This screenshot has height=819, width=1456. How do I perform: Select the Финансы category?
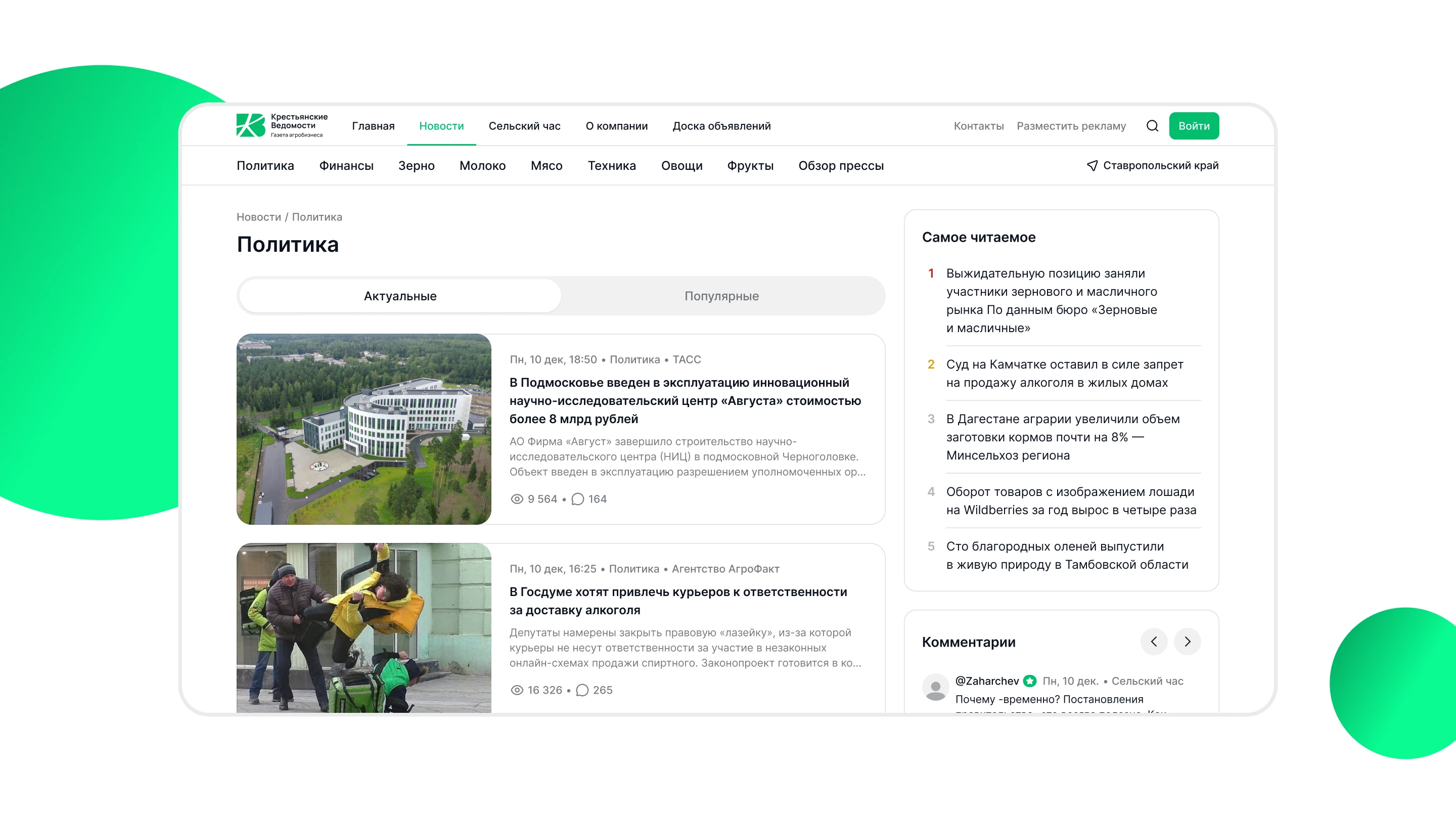click(346, 166)
